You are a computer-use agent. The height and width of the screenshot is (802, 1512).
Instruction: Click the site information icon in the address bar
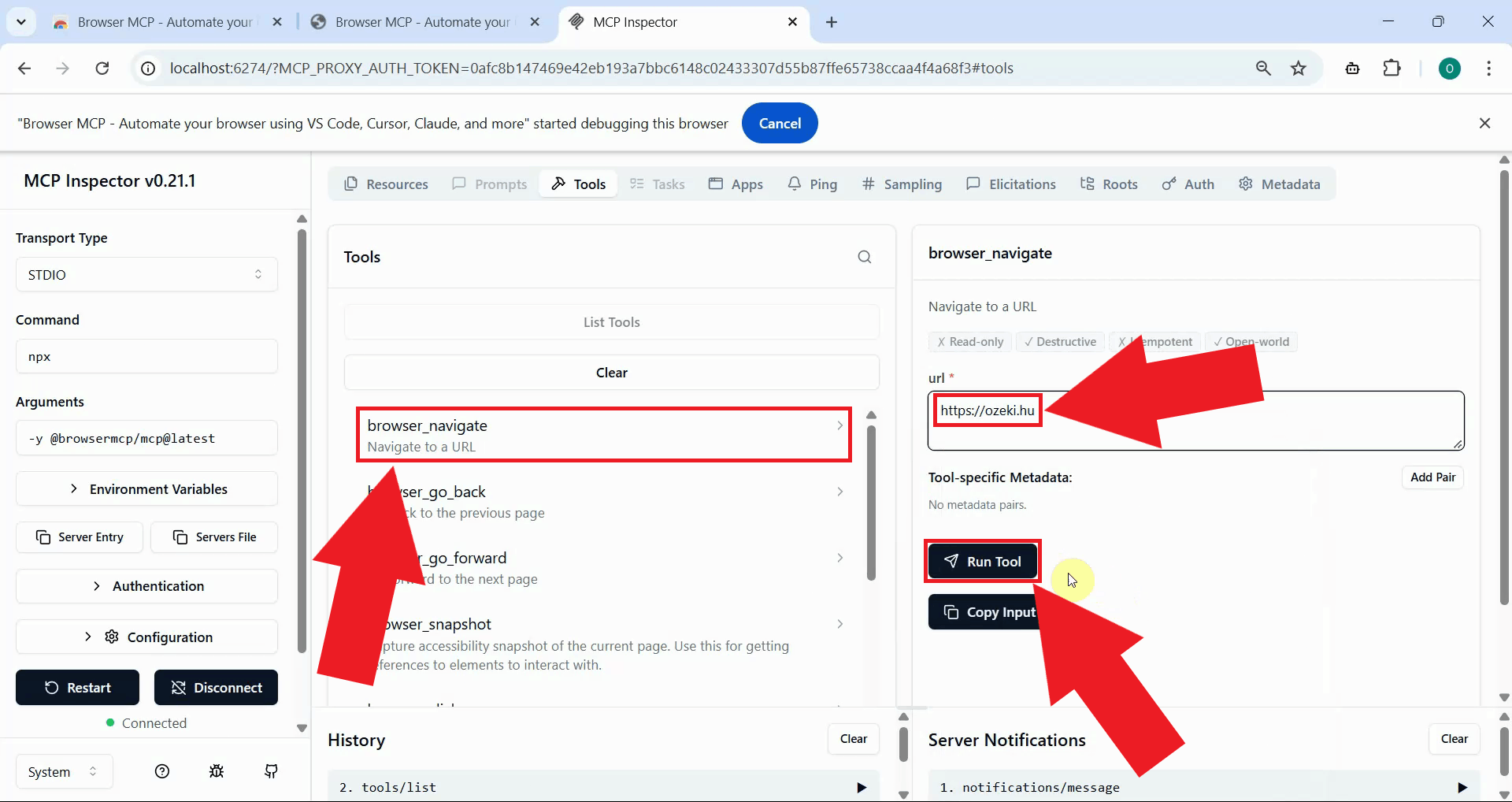coord(146,68)
